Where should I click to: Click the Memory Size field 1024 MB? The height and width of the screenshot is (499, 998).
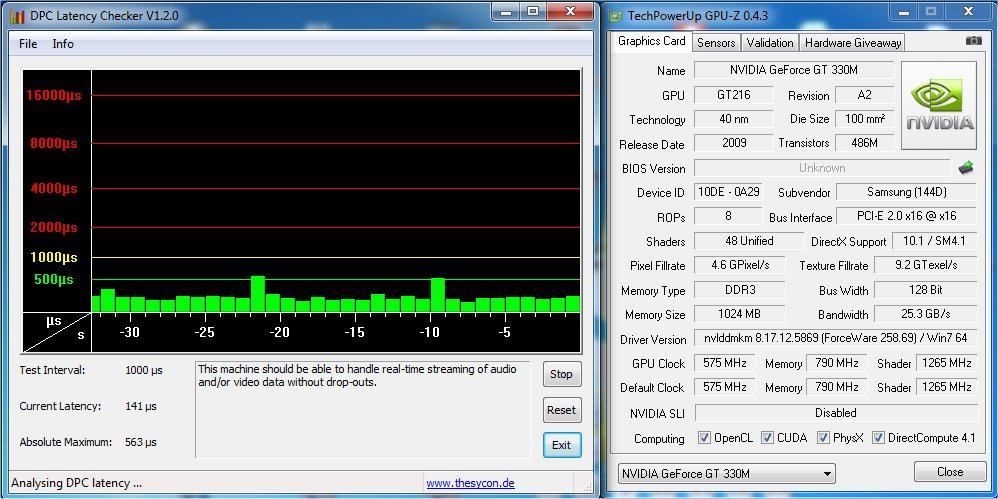pyautogui.click(x=739, y=314)
